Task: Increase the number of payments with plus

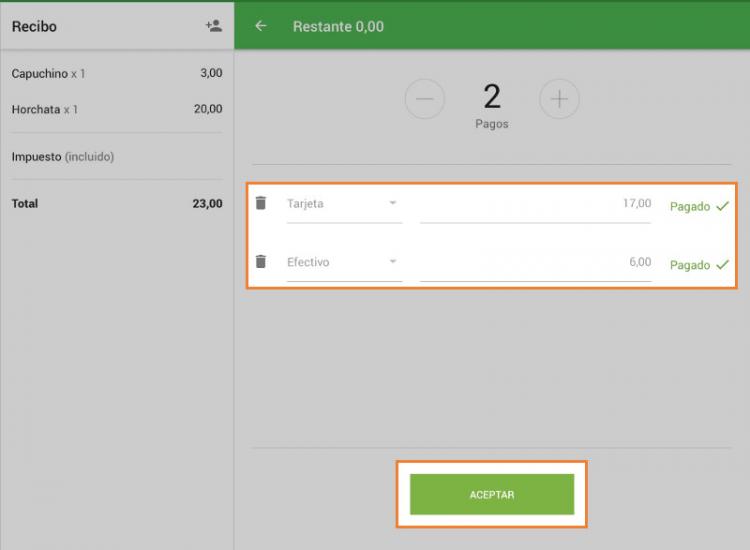Action: point(559,99)
